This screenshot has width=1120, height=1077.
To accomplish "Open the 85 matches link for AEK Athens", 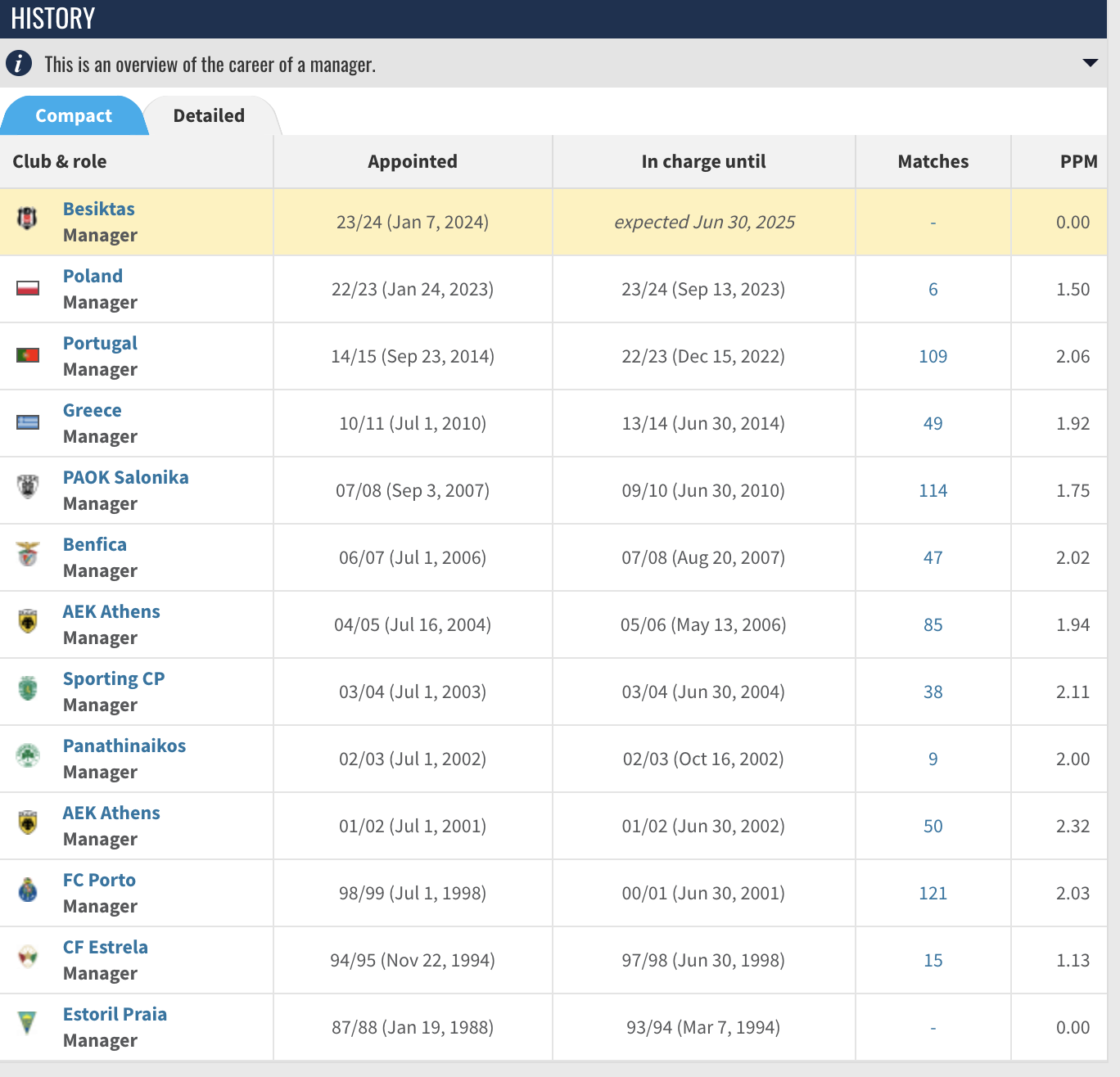I will pyautogui.click(x=933, y=624).
